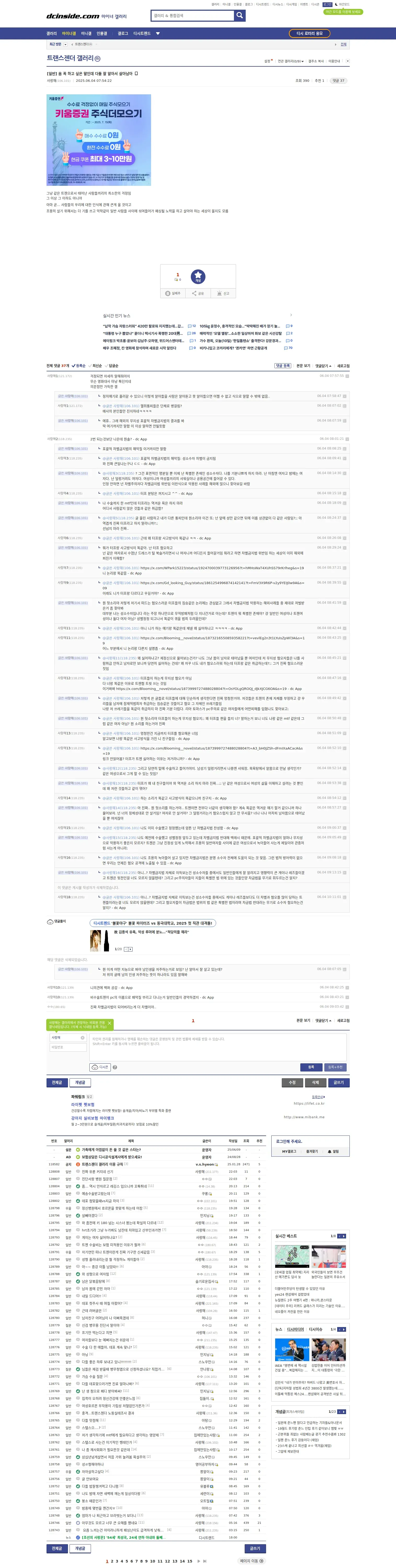Click the MY갤로그 login box button
396x1568 pixels.
click(x=289, y=1151)
